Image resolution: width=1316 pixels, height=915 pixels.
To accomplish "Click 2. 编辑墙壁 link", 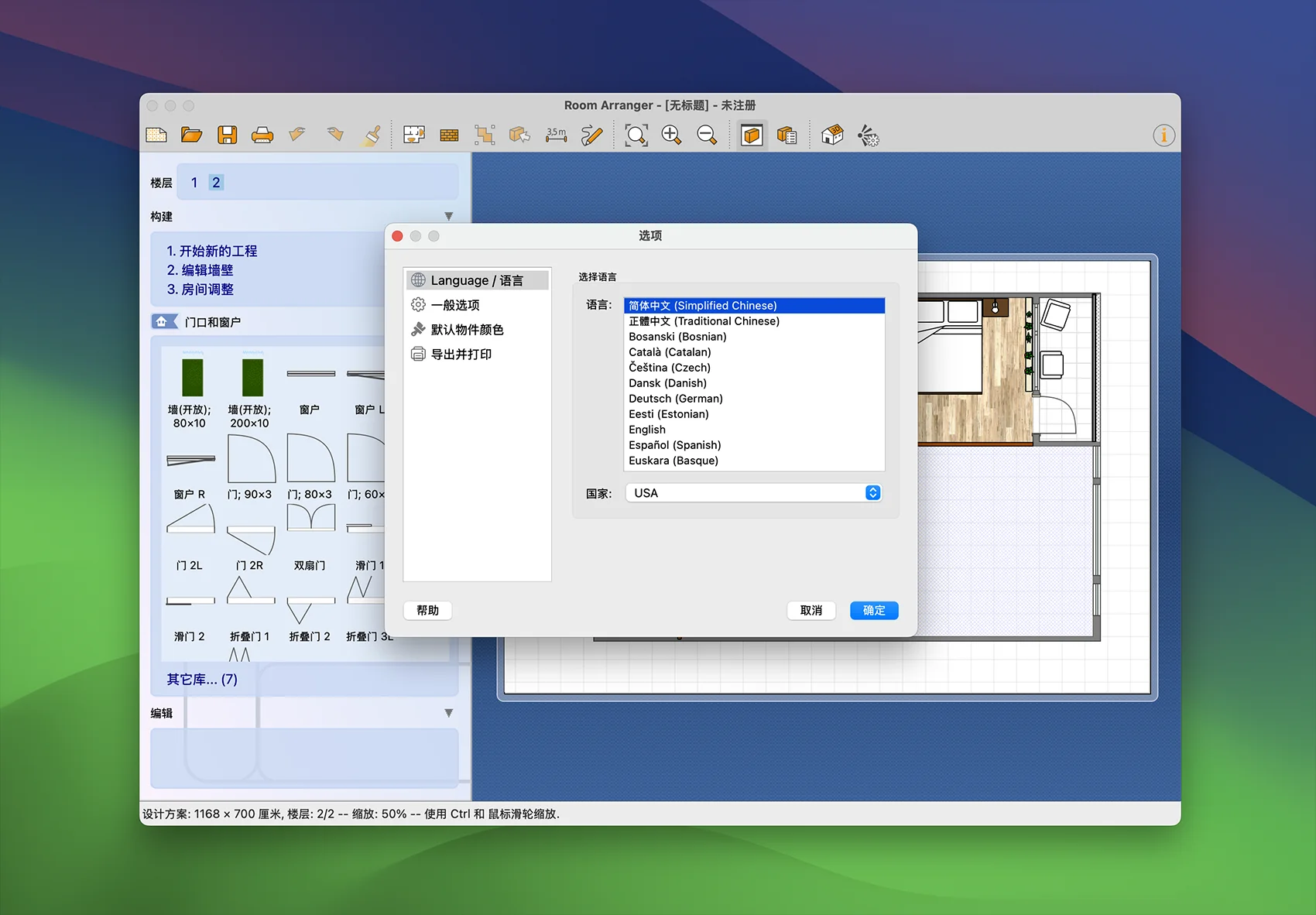I will (x=200, y=270).
